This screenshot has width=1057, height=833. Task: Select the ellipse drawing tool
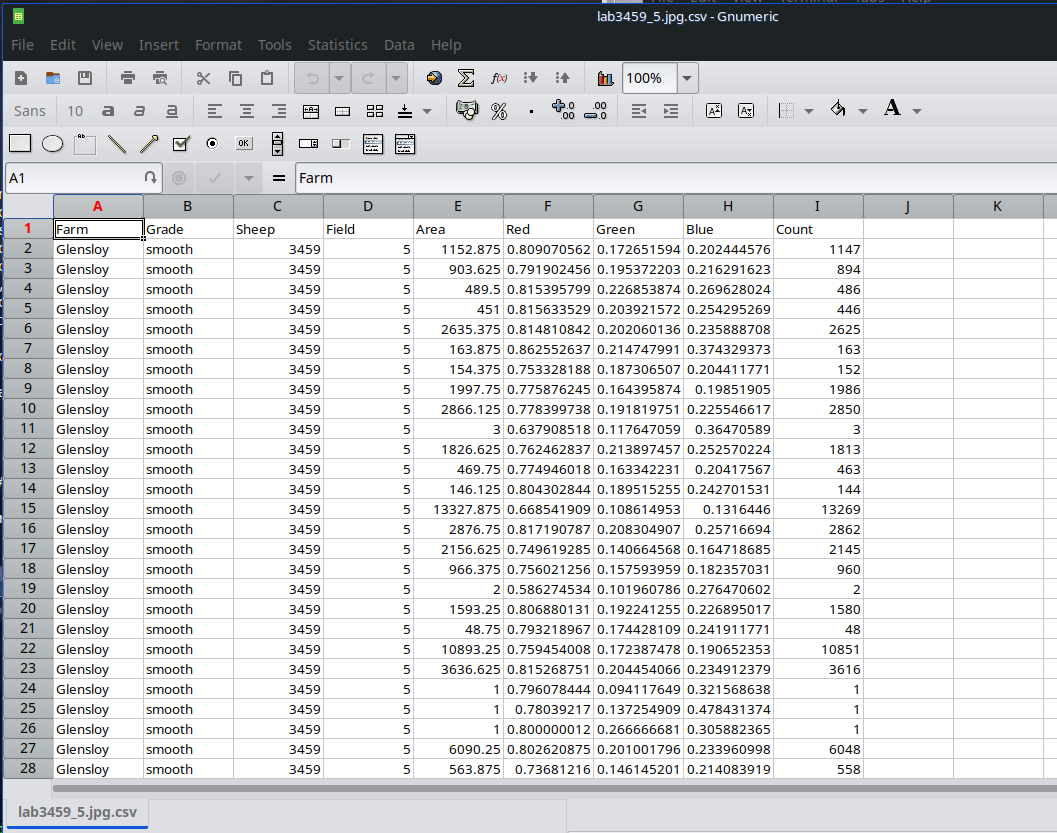coord(53,144)
